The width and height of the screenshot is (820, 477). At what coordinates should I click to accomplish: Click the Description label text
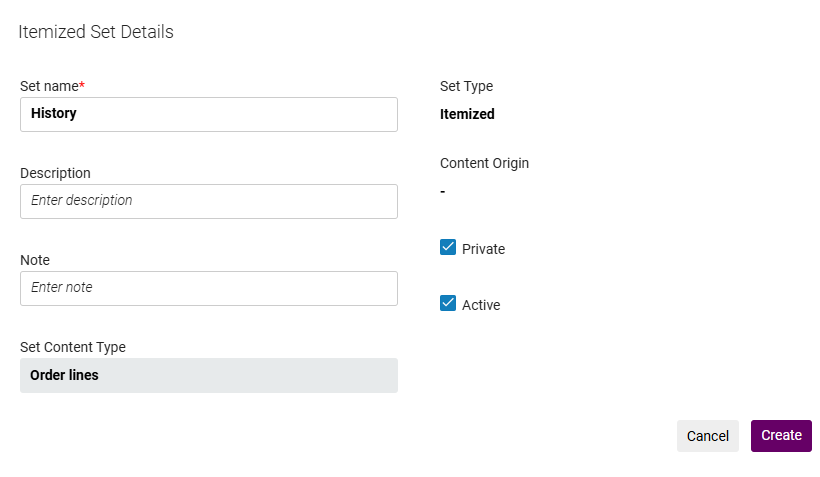(x=55, y=173)
